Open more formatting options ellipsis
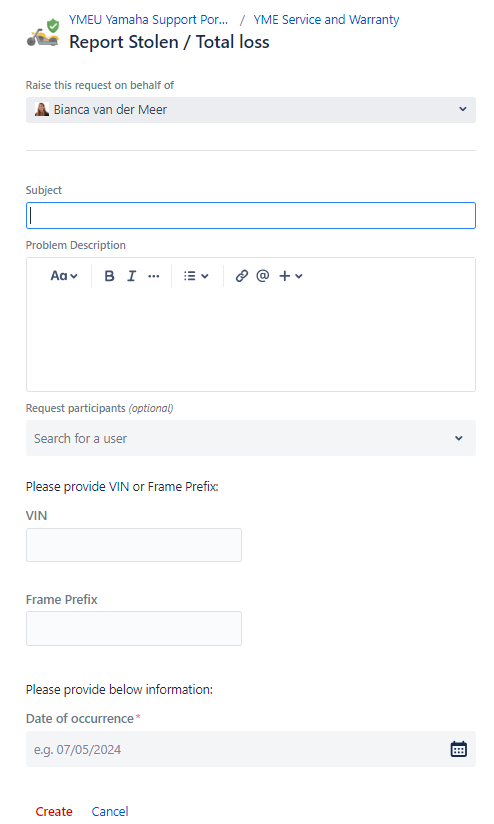Image resolution: width=494 pixels, height=824 pixels. click(x=153, y=276)
